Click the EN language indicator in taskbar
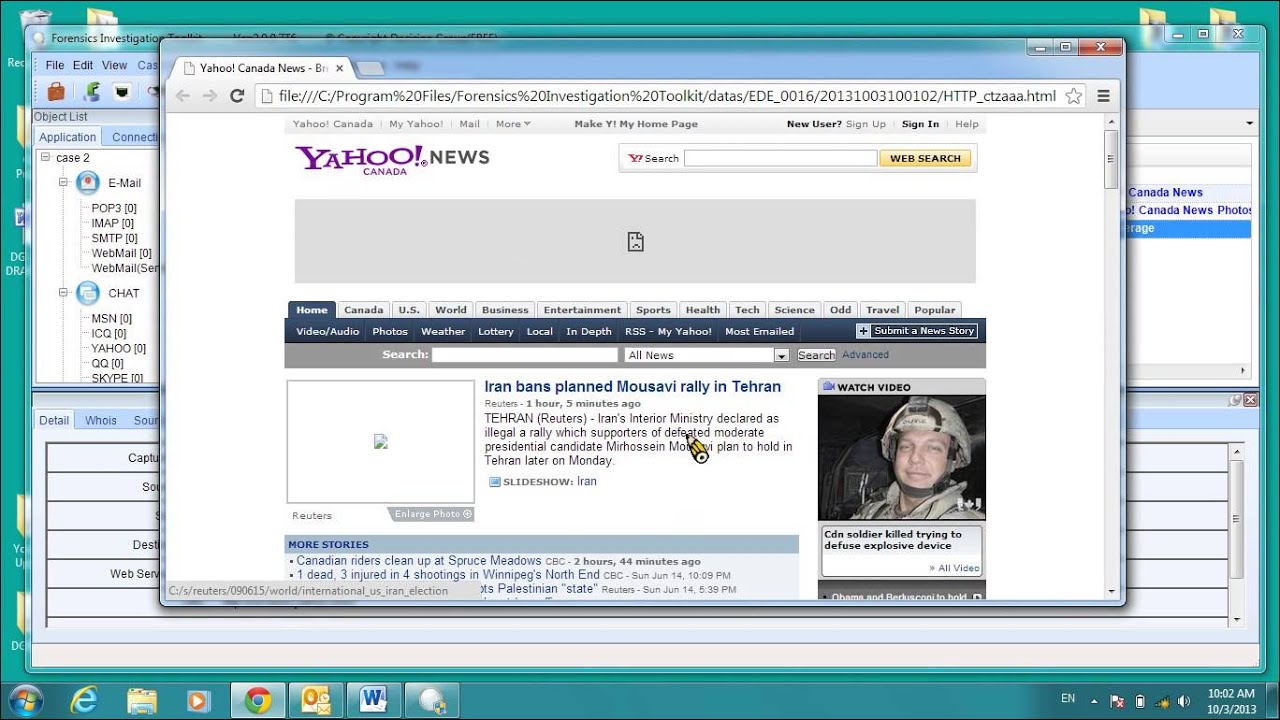 pyautogui.click(x=1067, y=698)
